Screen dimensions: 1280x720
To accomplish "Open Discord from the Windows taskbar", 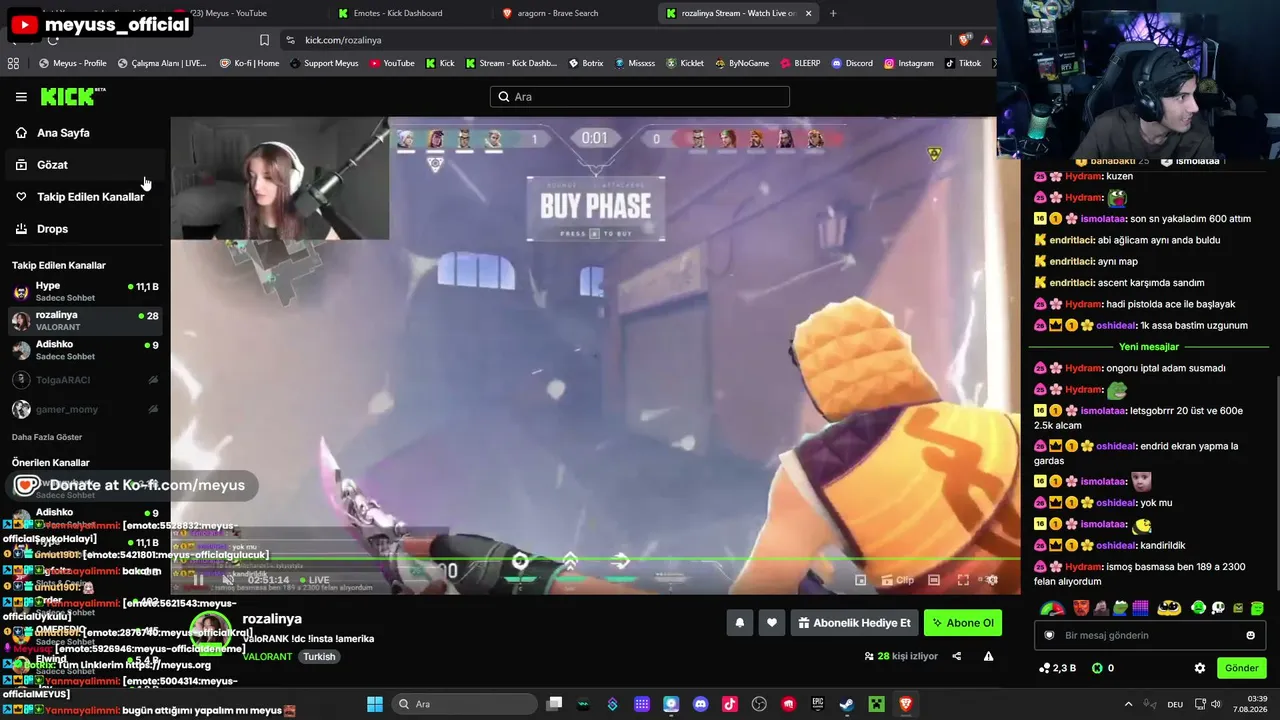I will pyautogui.click(x=700, y=704).
